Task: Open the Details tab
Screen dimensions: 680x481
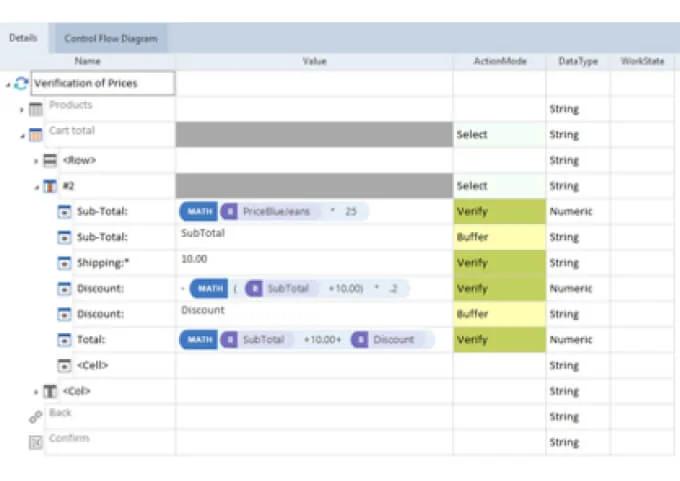Action: click(23, 39)
